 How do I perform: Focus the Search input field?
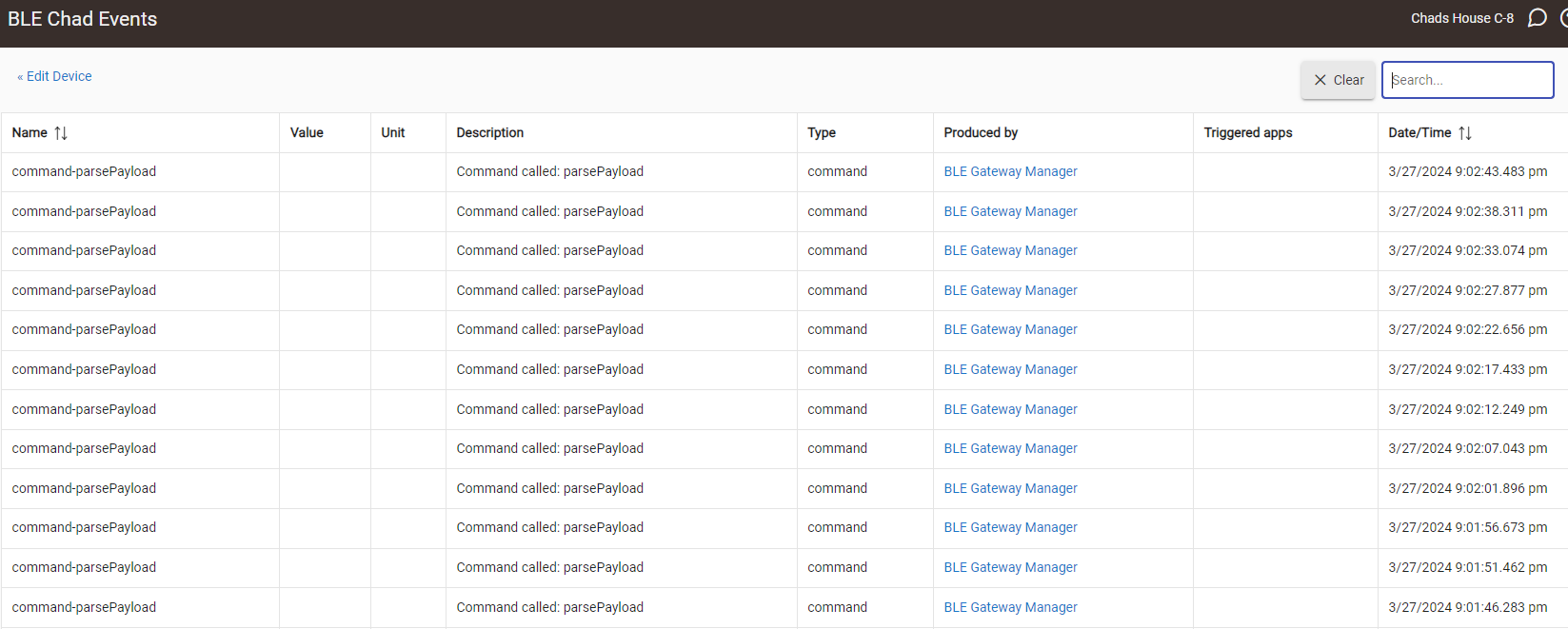[1468, 80]
